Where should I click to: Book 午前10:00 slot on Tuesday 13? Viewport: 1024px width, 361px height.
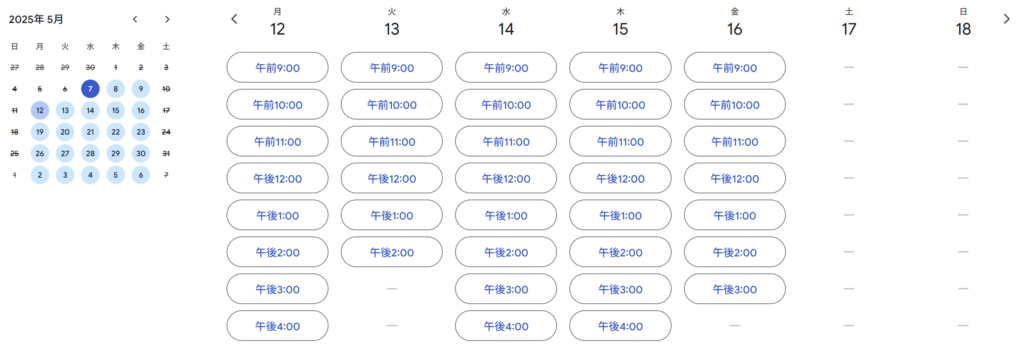(392, 104)
